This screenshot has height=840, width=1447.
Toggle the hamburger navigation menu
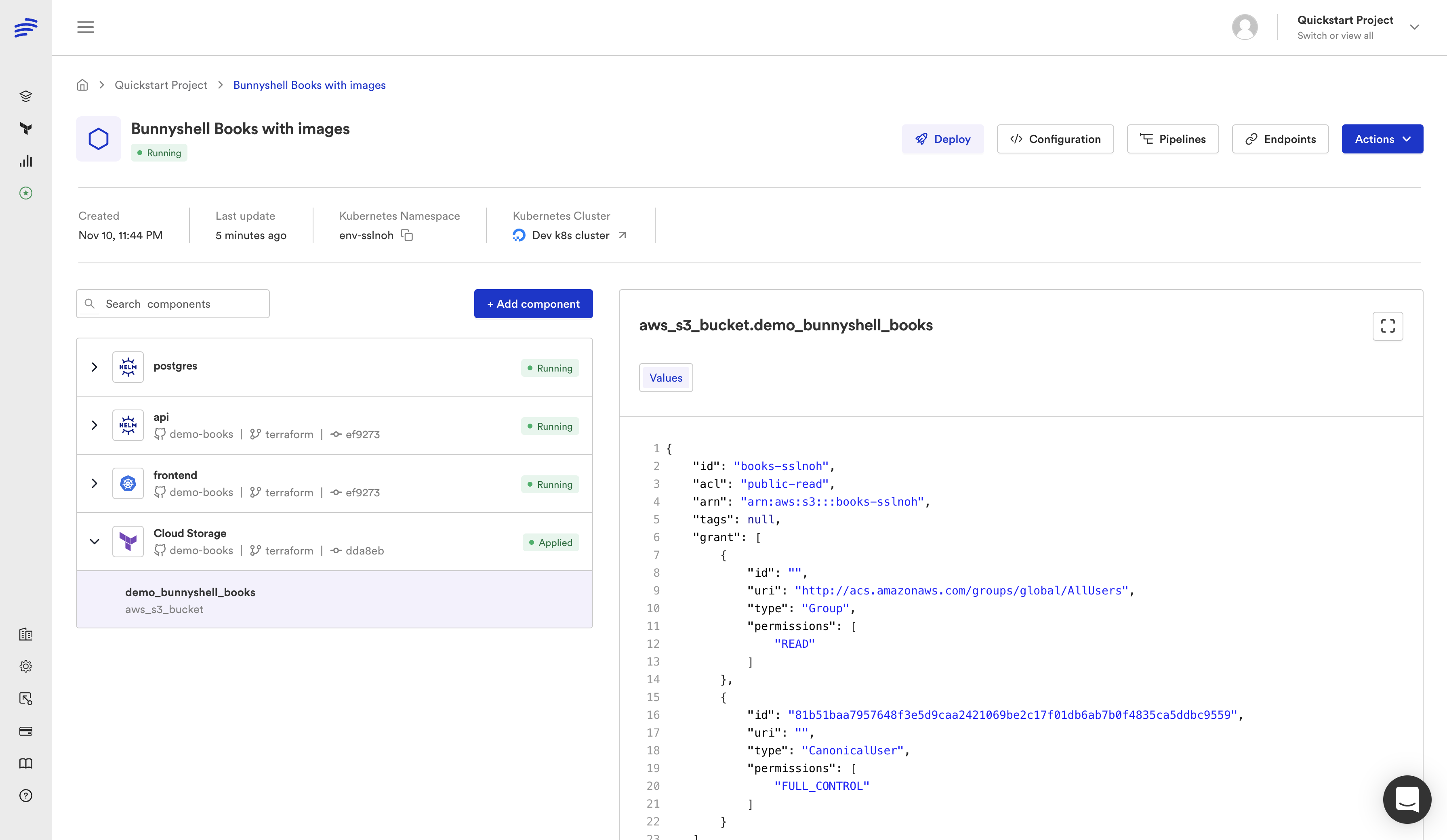pyautogui.click(x=86, y=27)
